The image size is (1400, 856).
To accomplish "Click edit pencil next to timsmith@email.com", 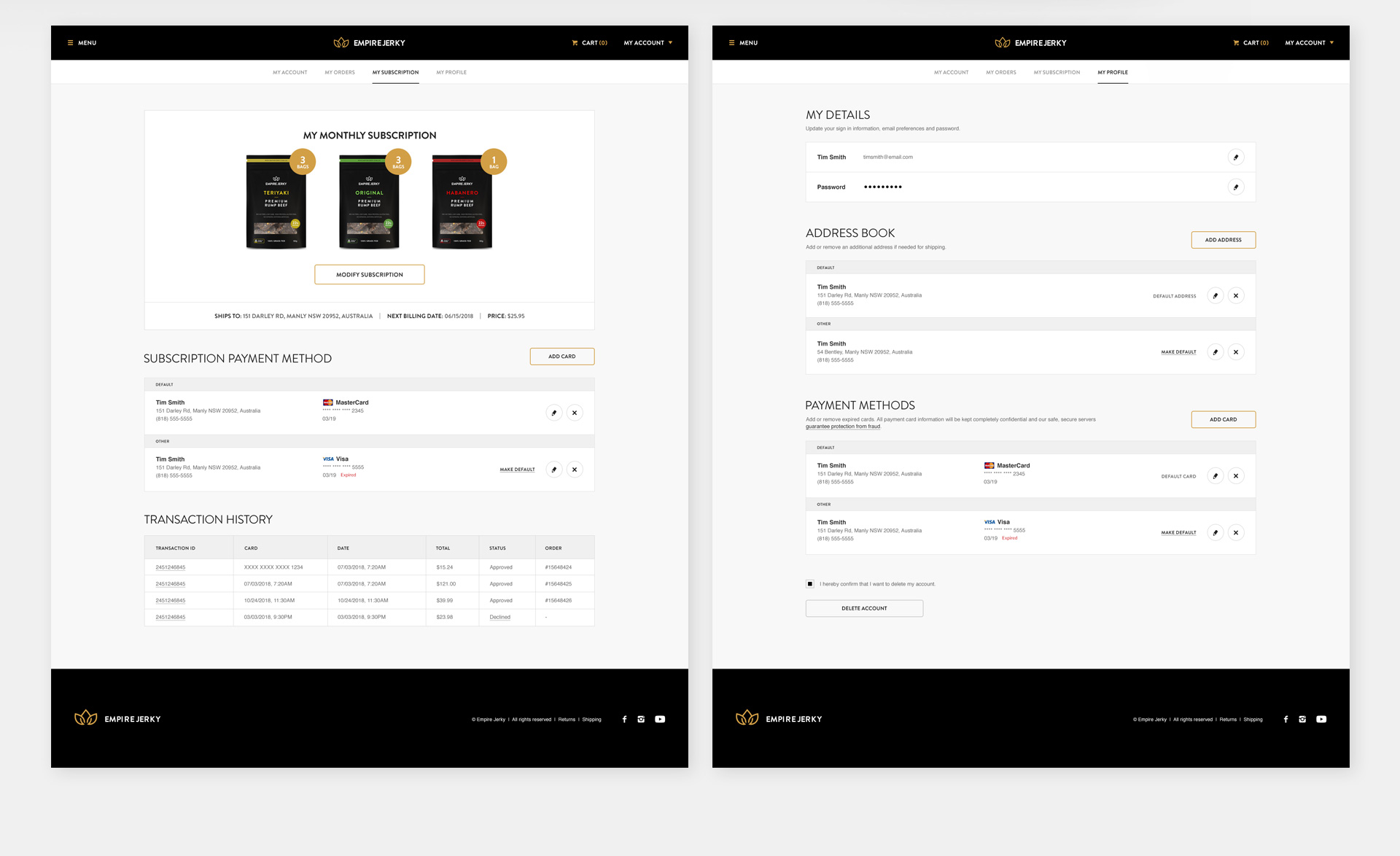I will coord(1235,157).
